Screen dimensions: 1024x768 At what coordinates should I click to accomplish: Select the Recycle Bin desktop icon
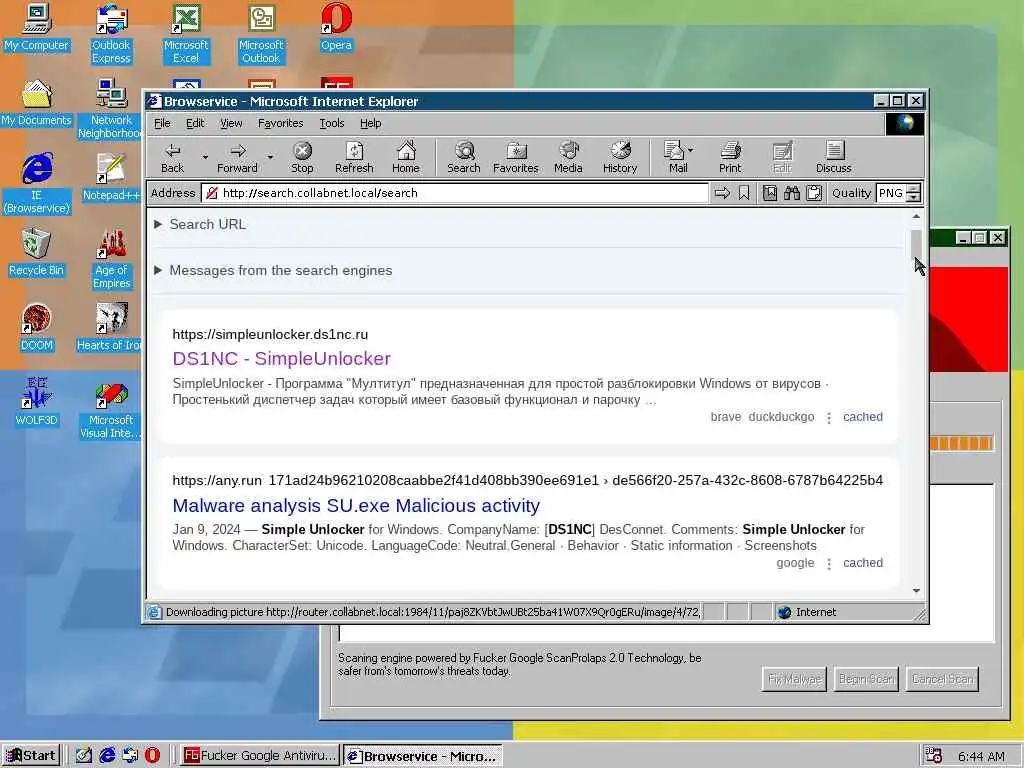click(x=37, y=253)
